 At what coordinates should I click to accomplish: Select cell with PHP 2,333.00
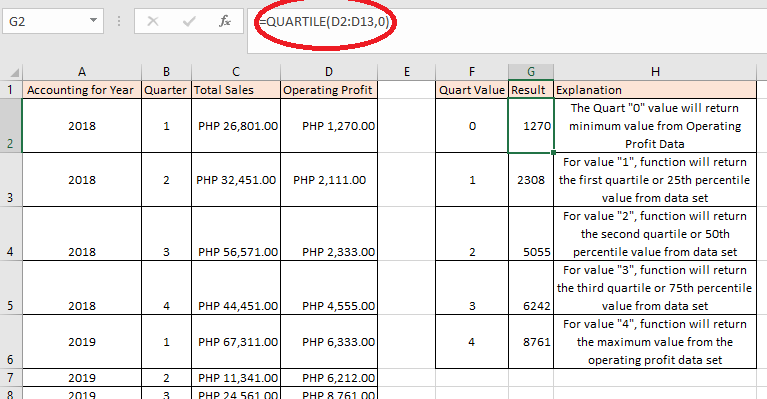pyautogui.click(x=329, y=233)
